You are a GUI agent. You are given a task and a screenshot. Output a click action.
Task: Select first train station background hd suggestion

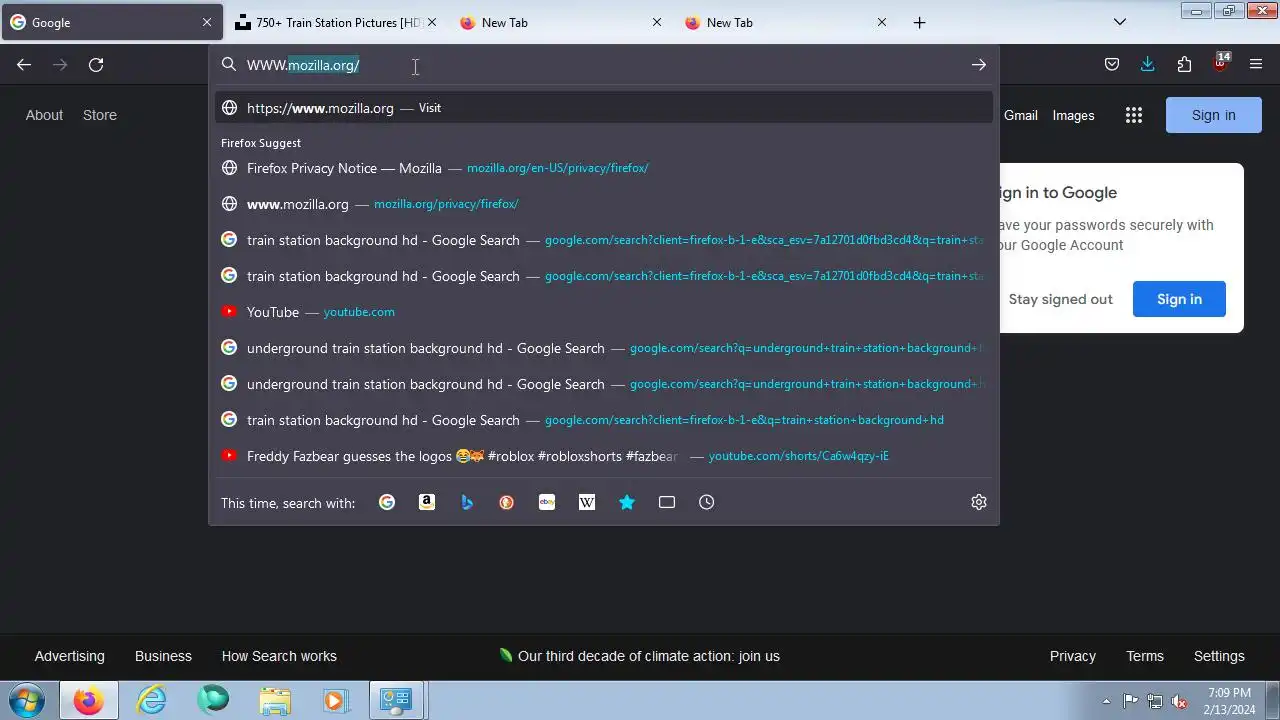[604, 240]
